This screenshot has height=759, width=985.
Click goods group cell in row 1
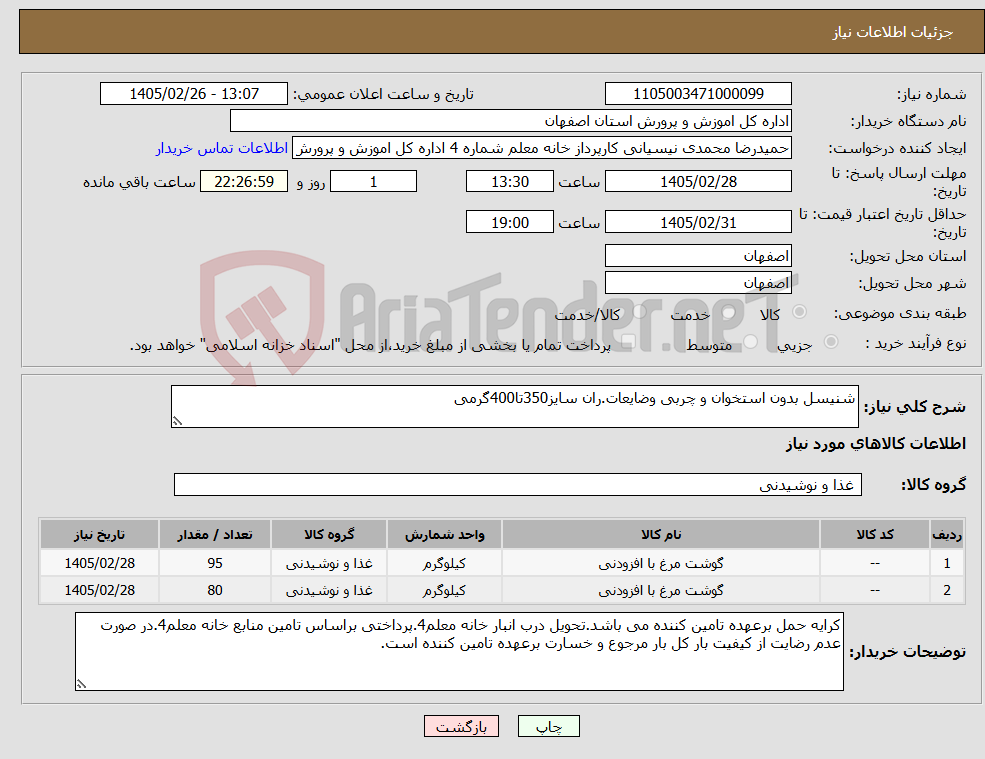click(x=329, y=563)
